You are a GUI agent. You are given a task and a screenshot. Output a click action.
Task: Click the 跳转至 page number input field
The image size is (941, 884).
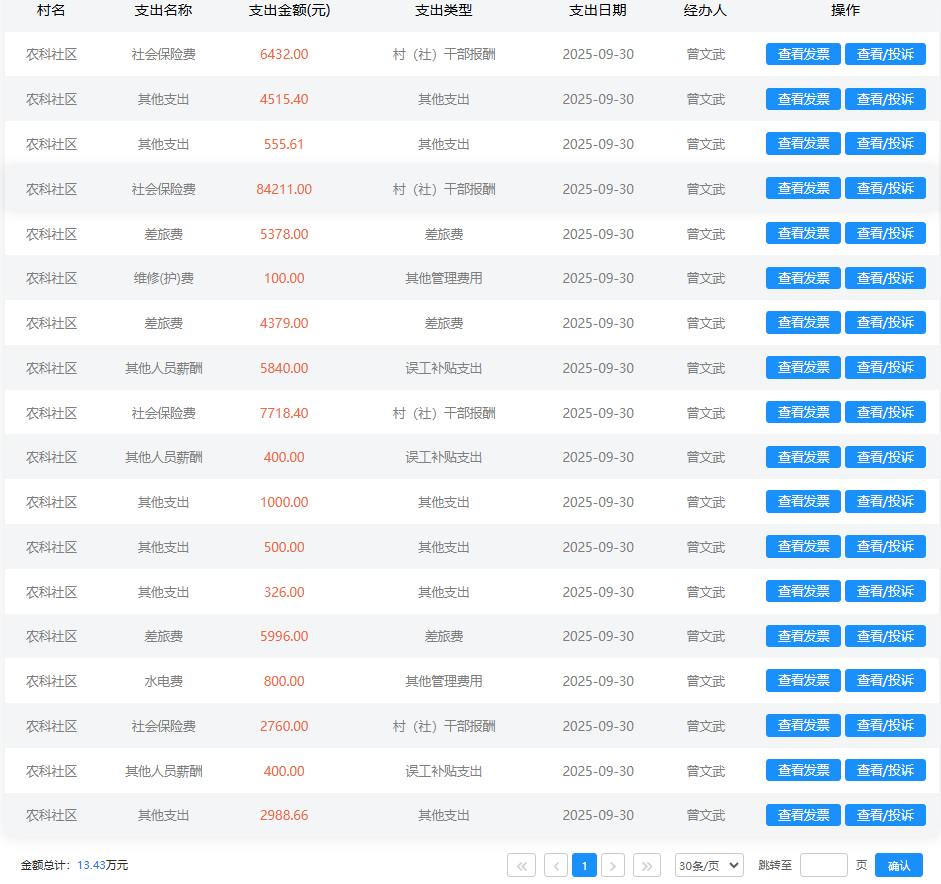coord(823,865)
